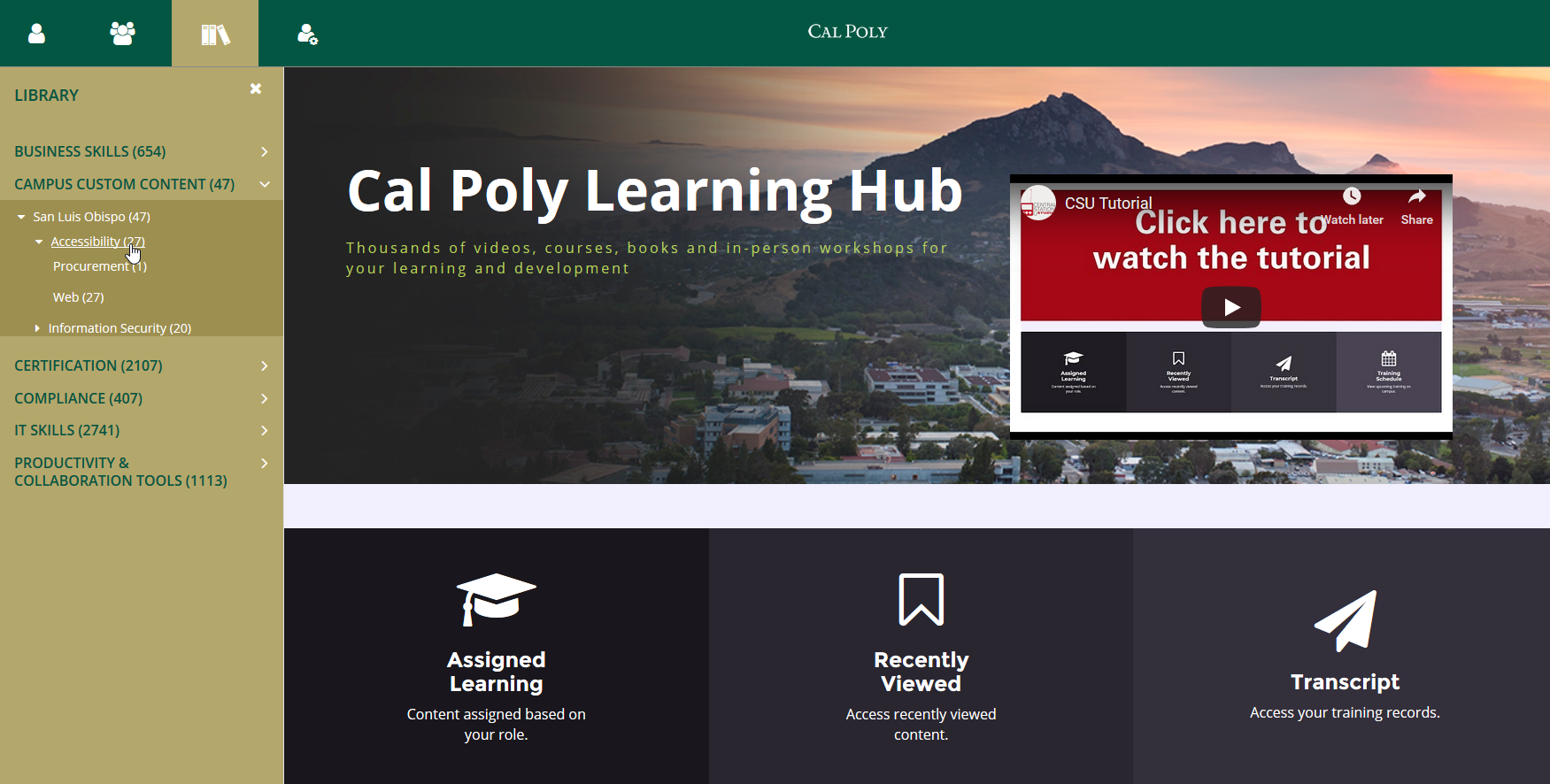This screenshot has width=1550, height=784.
Task: Open the Assigned Learning tile heading
Action: [496, 672]
